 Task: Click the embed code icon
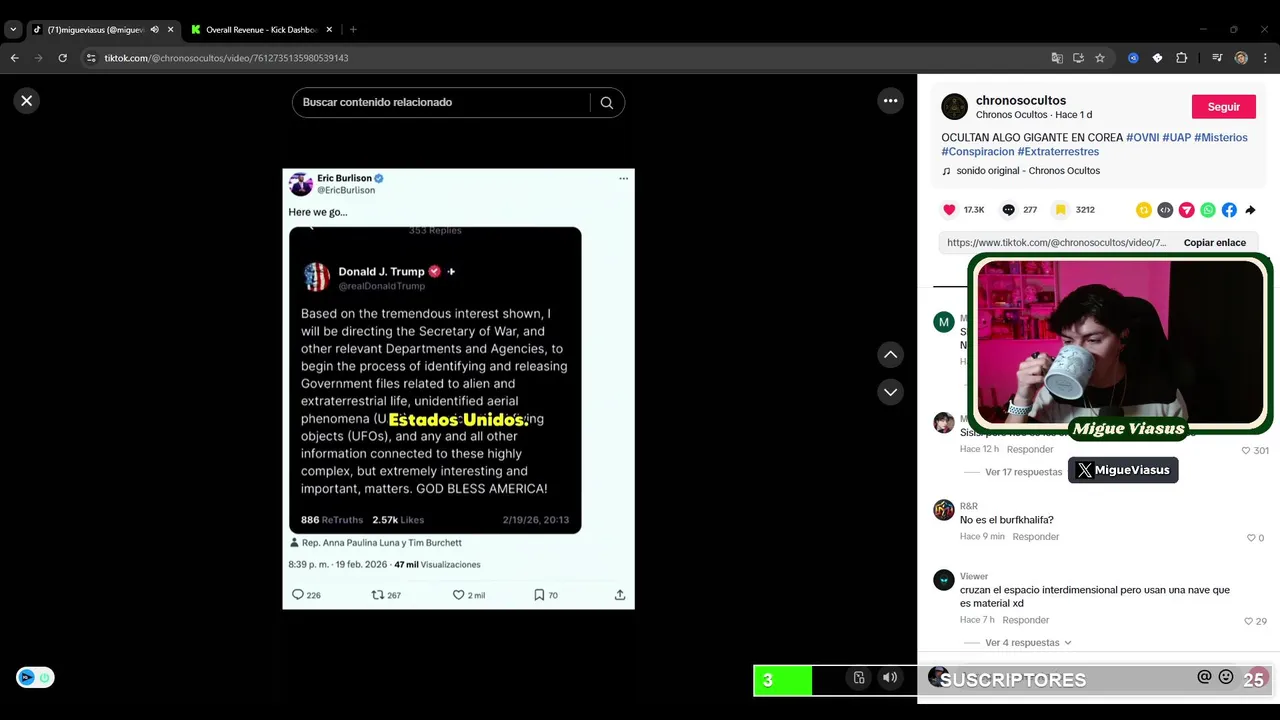(x=1165, y=210)
